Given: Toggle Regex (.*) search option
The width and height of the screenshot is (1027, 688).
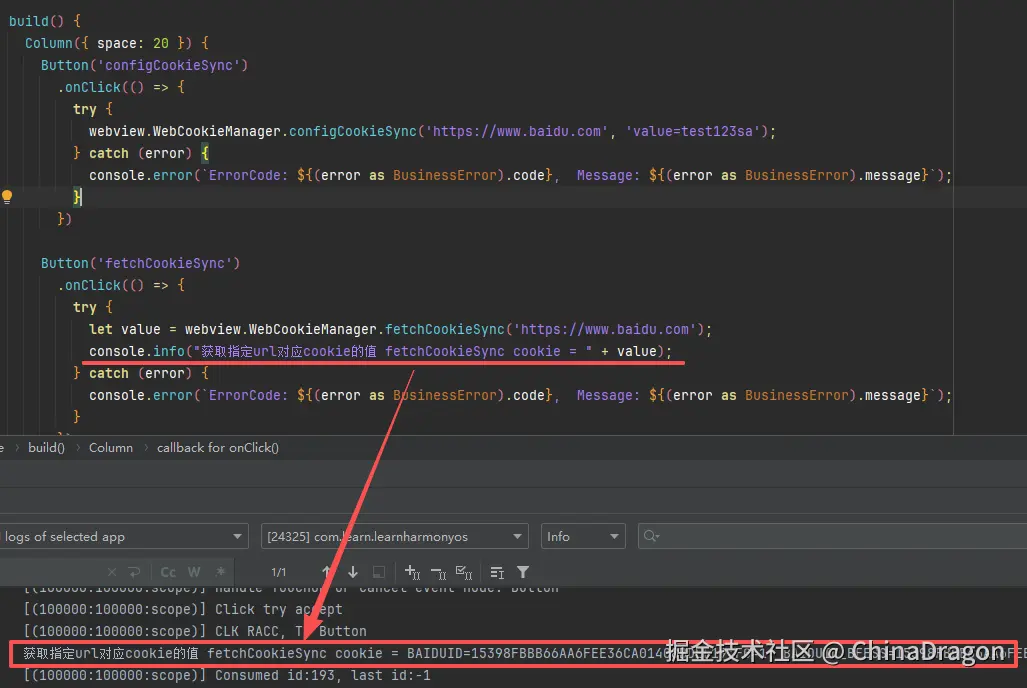Looking at the screenshot, I should (x=218, y=572).
